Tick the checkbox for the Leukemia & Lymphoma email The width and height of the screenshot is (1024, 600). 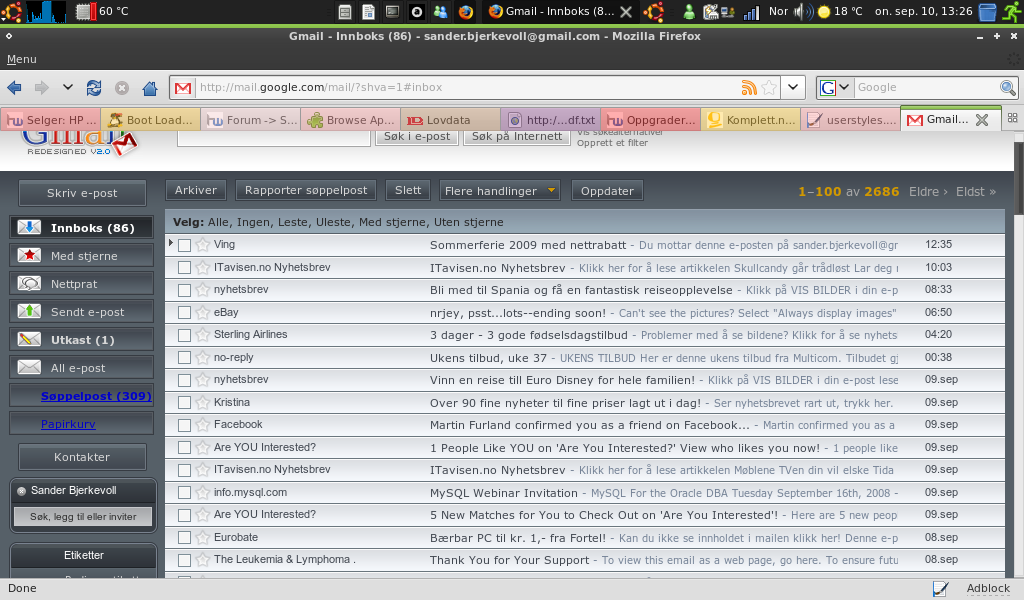184,561
